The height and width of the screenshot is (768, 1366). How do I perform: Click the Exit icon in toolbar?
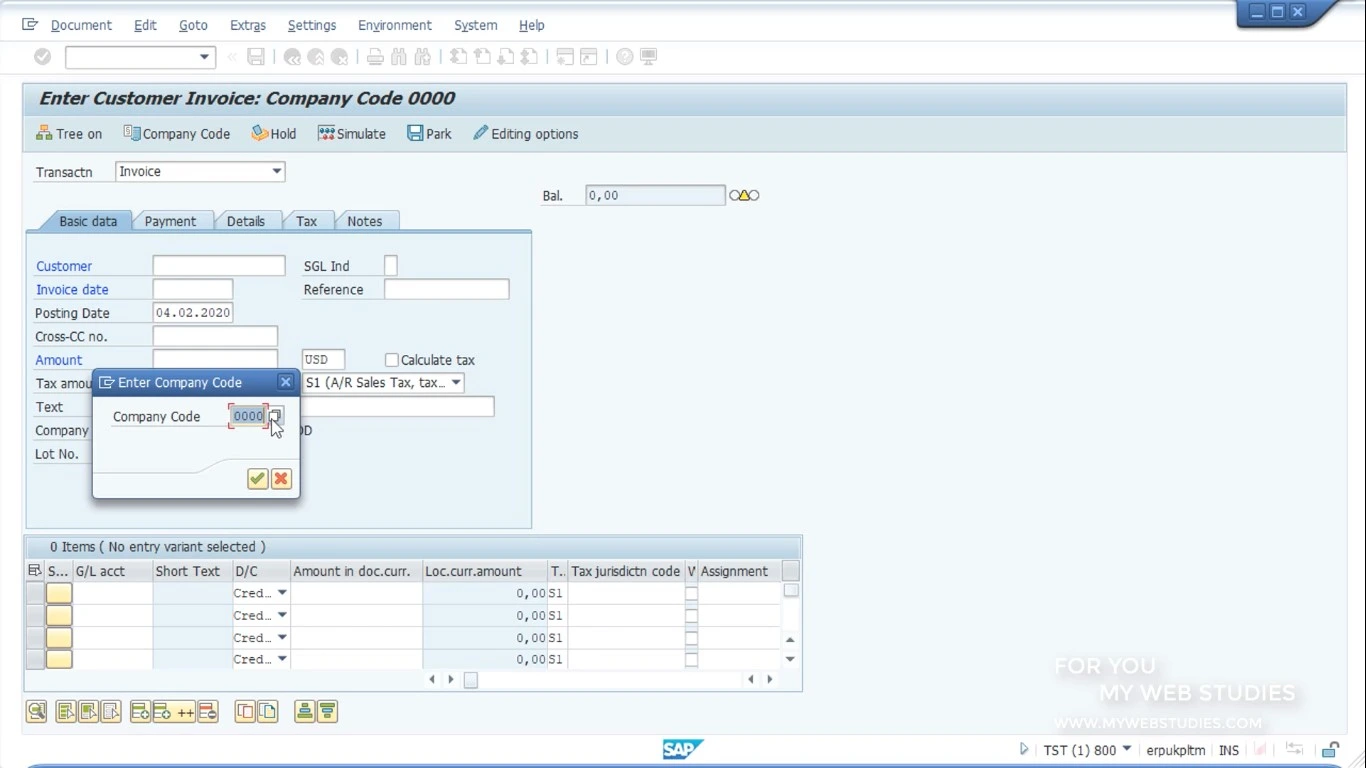pyautogui.click(x=316, y=57)
